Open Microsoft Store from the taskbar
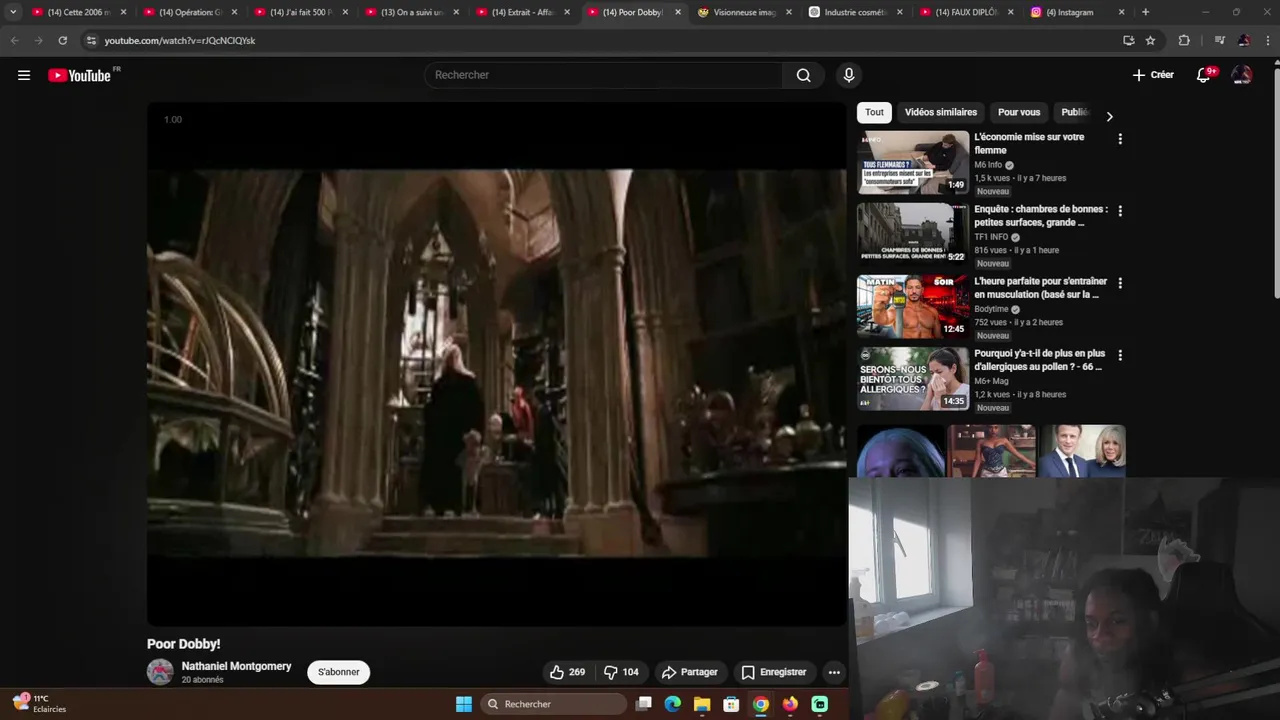The image size is (1280, 720). tap(731, 704)
